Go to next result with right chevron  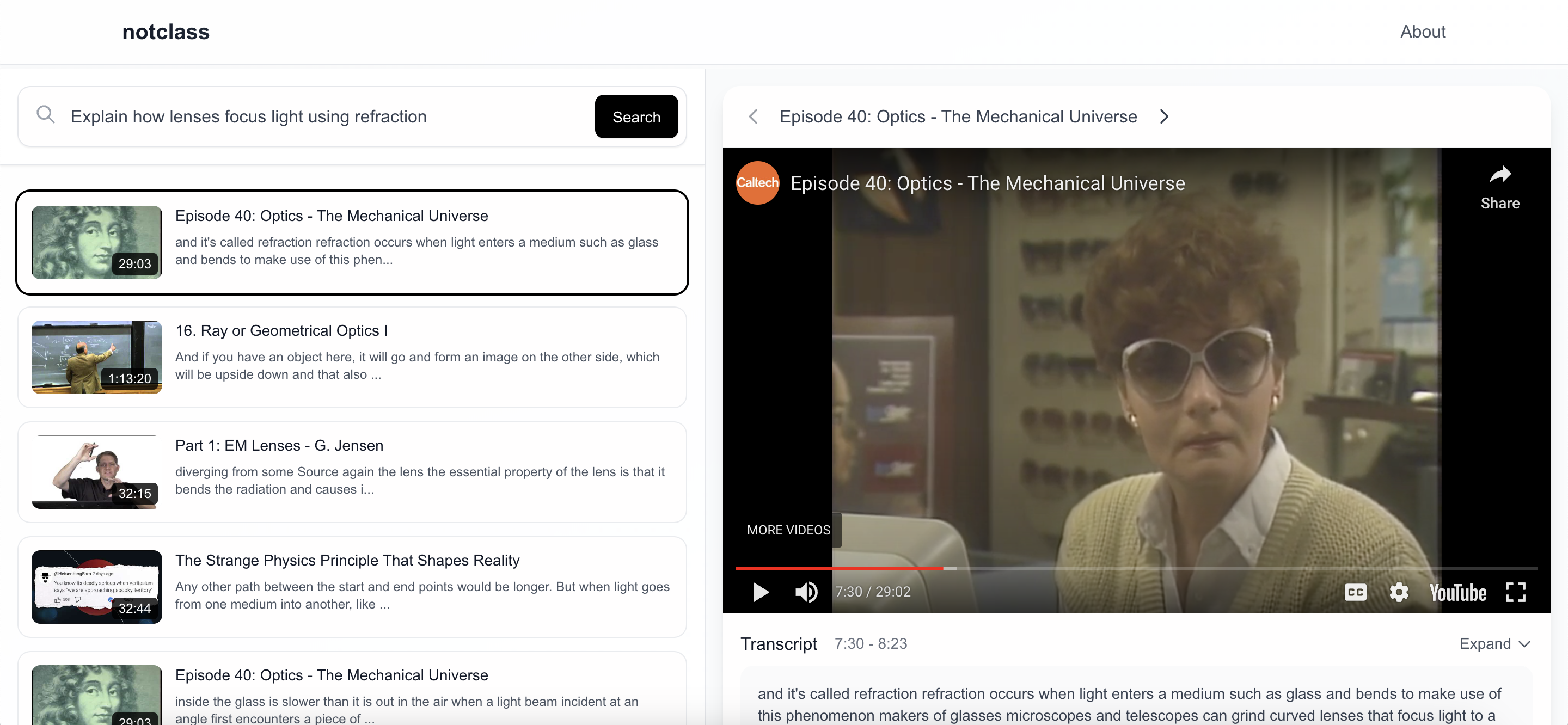point(1164,116)
